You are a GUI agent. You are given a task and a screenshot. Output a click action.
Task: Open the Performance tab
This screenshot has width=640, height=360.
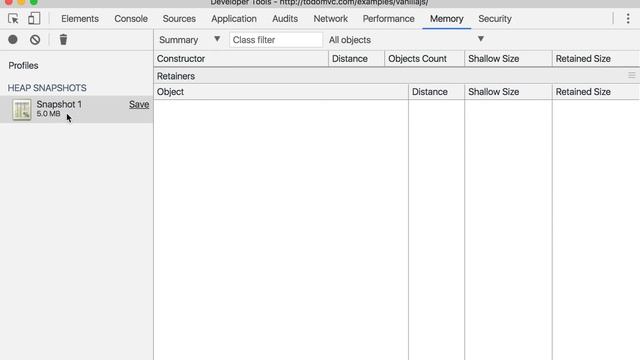point(389,19)
